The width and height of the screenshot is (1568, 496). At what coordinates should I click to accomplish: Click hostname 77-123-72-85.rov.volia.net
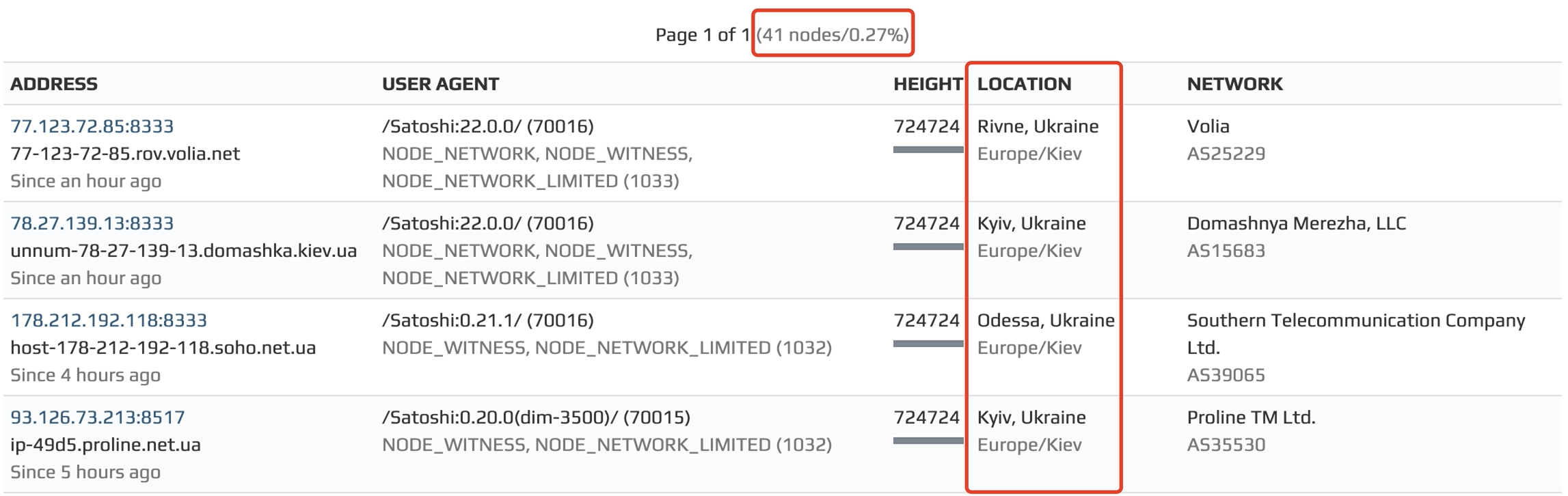[x=125, y=154]
